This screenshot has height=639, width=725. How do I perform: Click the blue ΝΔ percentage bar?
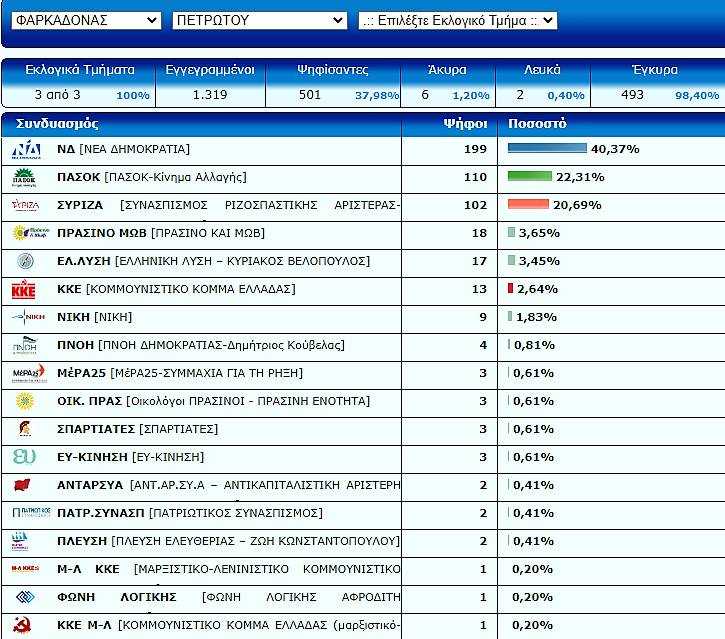pos(547,149)
